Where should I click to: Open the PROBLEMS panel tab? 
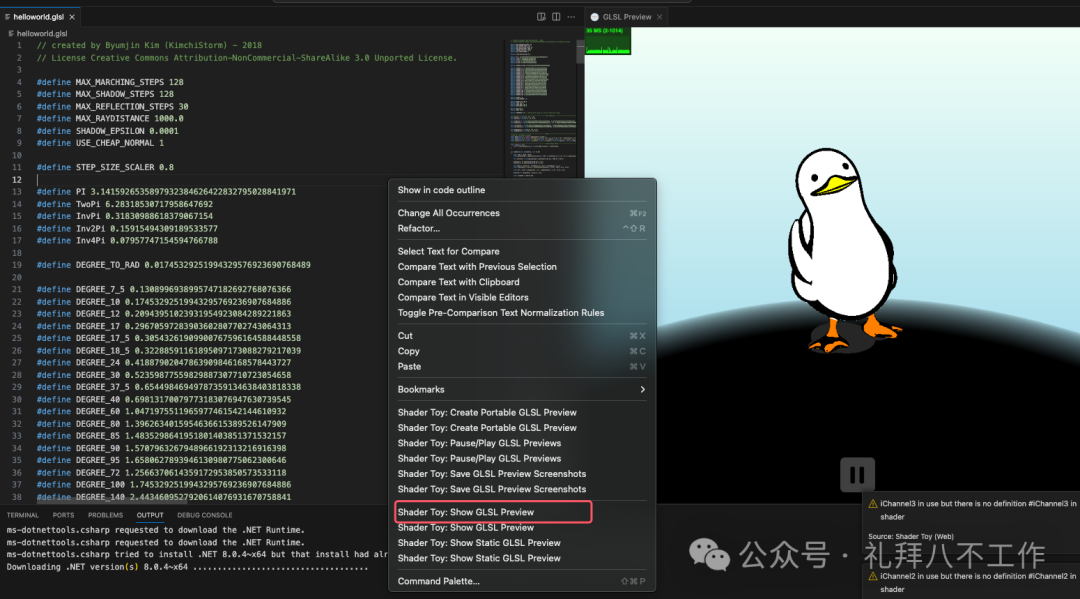tap(105, 515)
